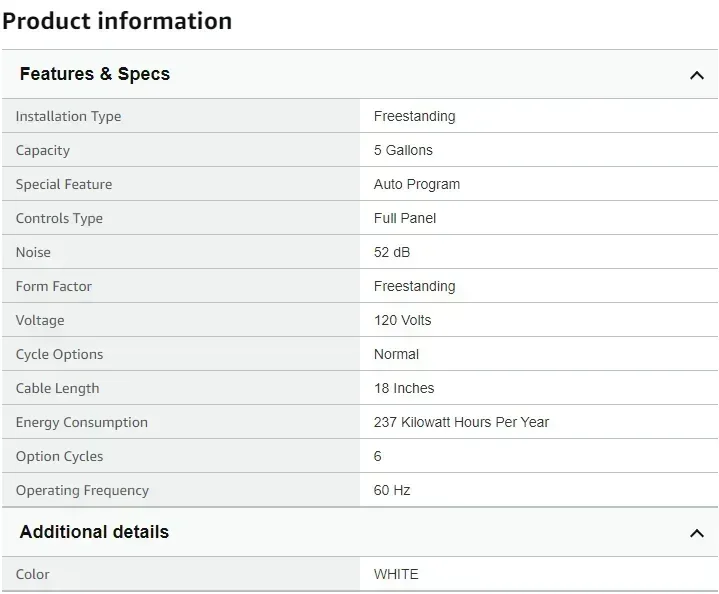The height and width of the screenshot is (594, 719).
Task: Click the Capacity 5 Gallons value
Action: 403,150
